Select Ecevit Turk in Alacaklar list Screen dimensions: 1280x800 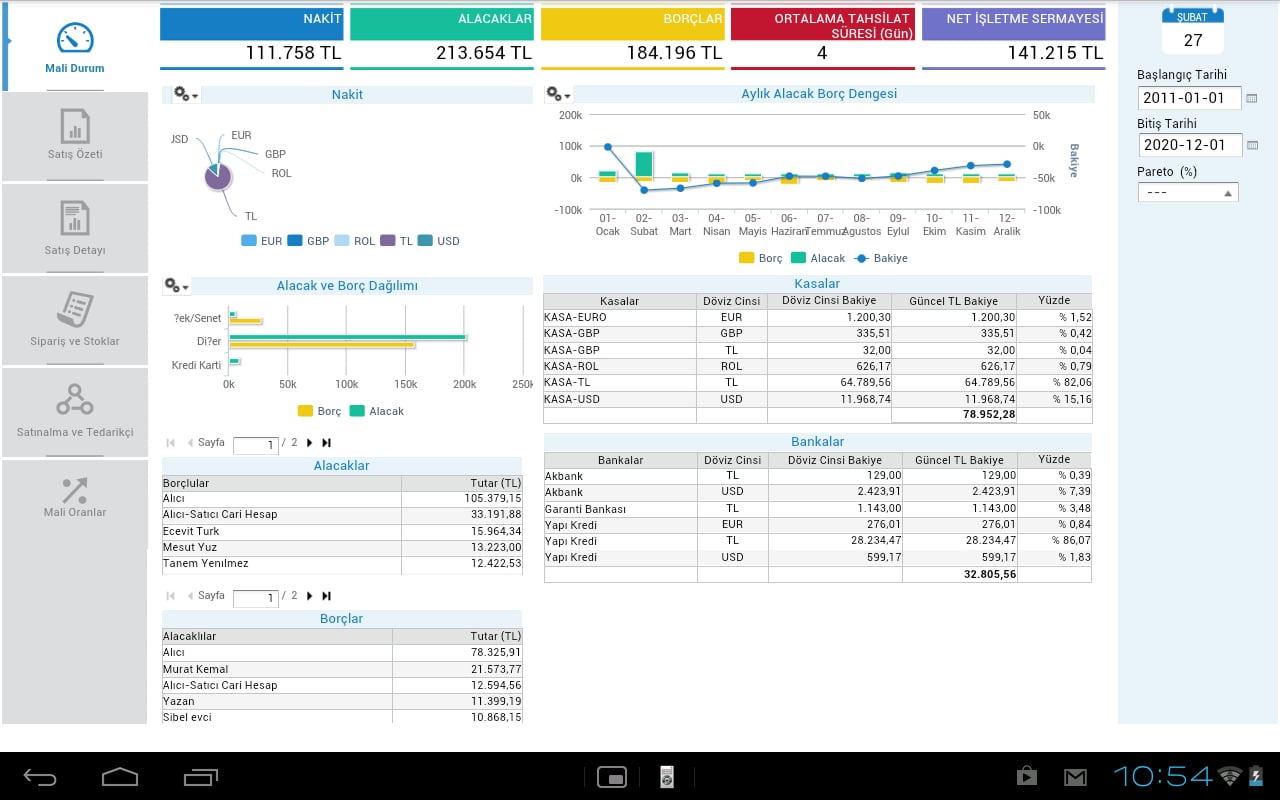342,531
